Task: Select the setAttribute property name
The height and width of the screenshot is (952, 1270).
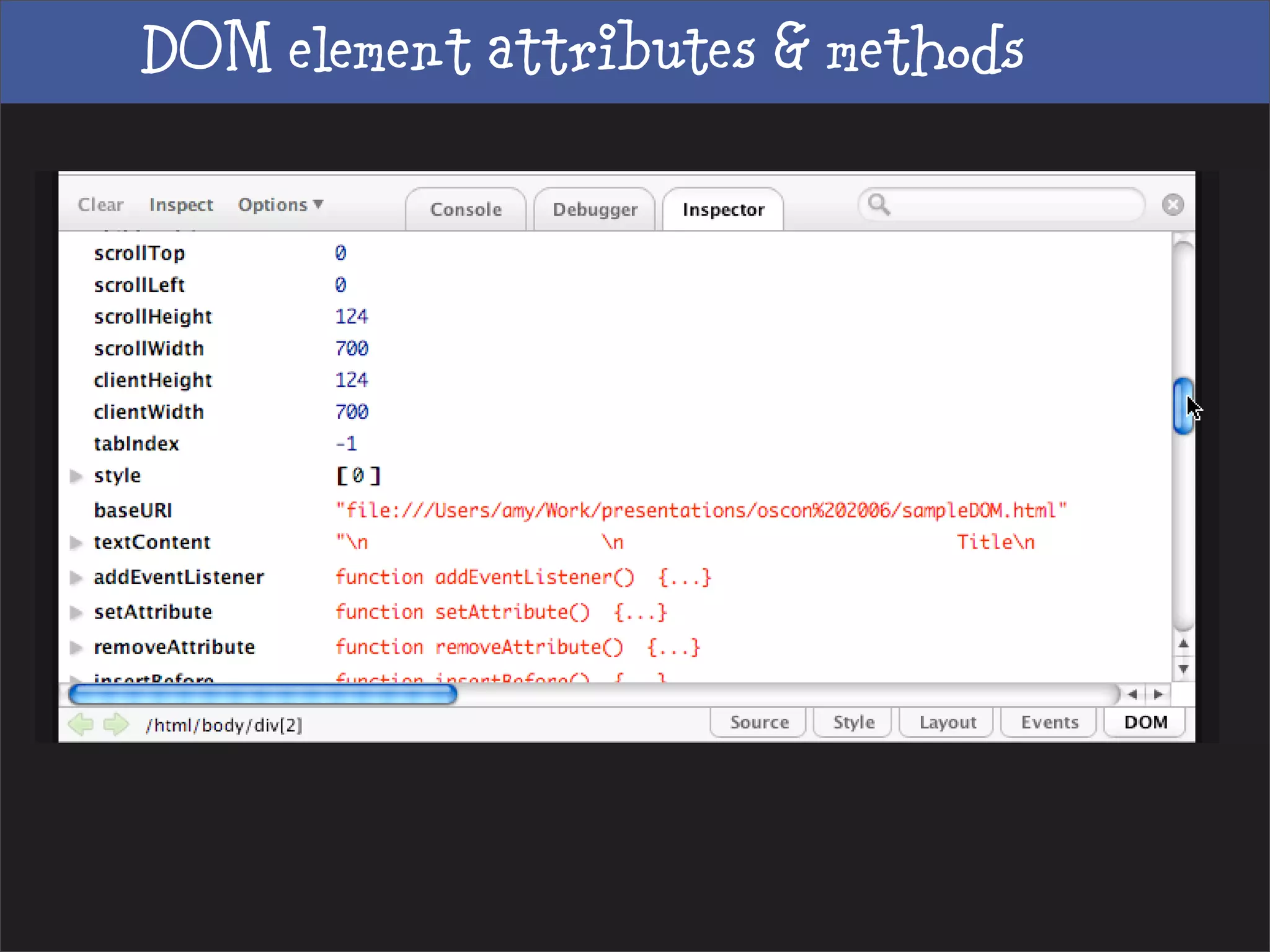Action: click(153, 612)
